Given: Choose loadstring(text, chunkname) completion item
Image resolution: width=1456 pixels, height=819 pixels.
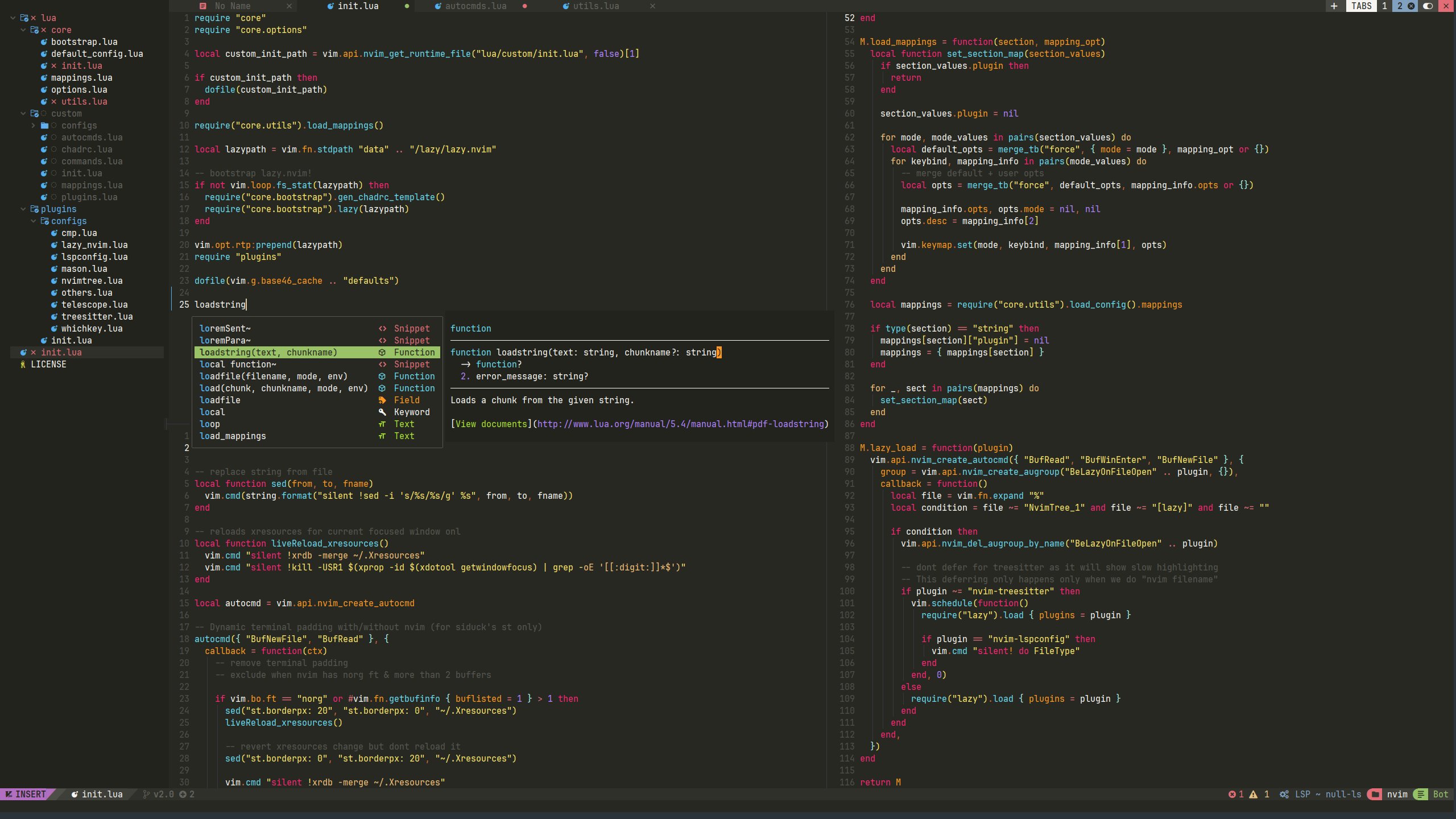Looking at the screenshot, I should coord(317,353).
